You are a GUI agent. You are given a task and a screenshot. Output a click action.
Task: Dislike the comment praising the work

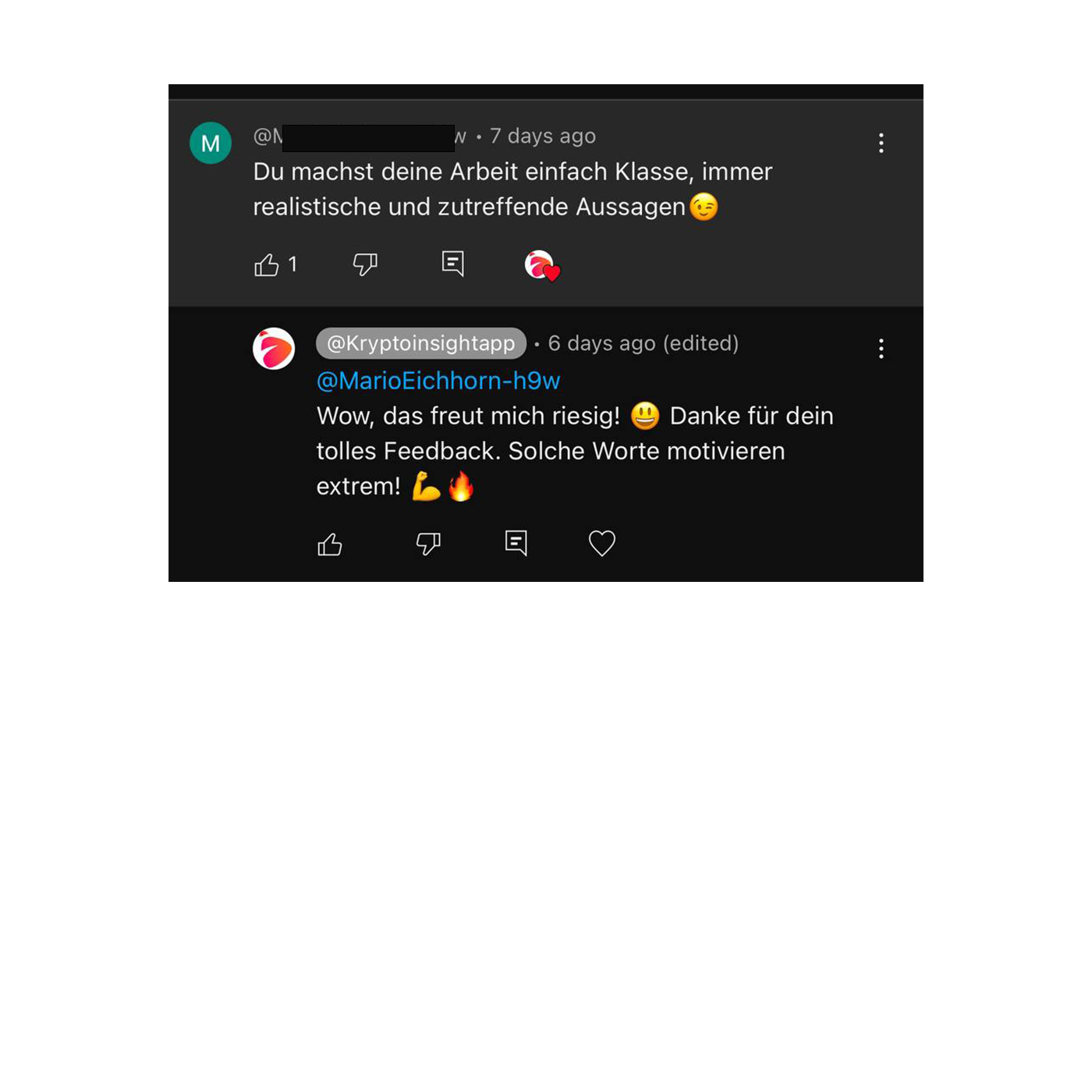point(365,264)
